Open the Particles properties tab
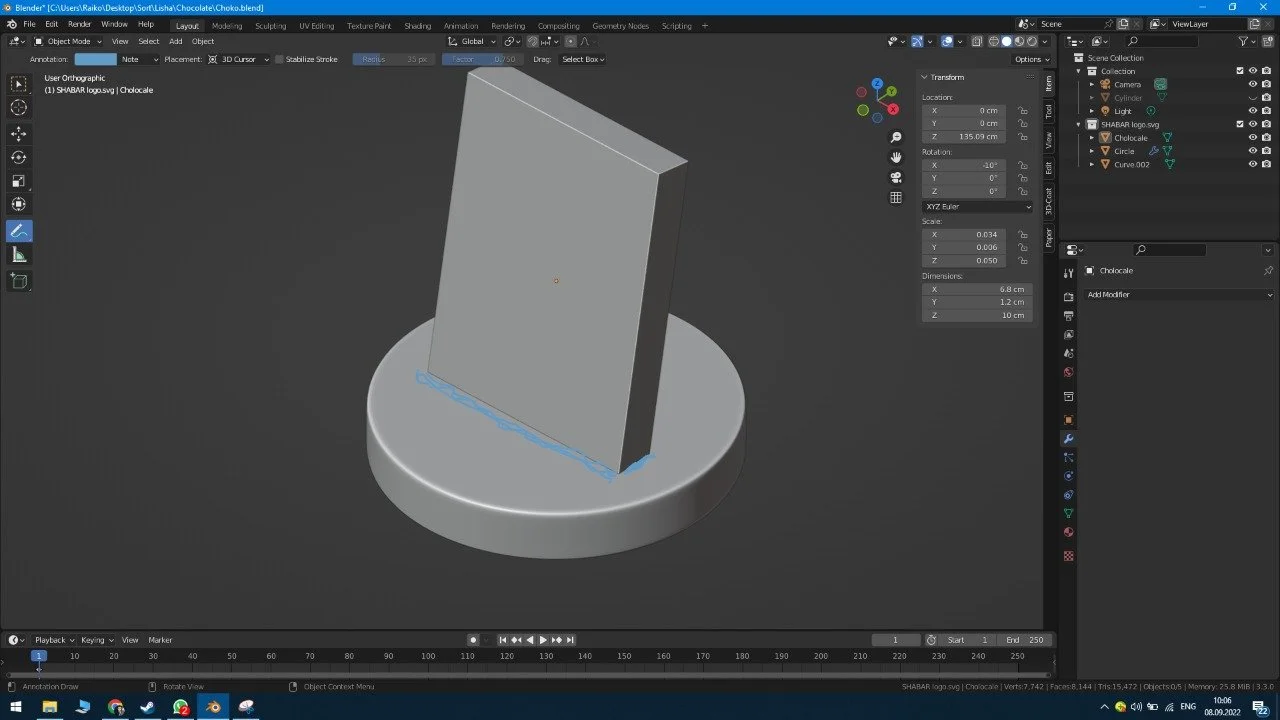Viewport: 1280px width, 720px height. [x=1068, y=458]
